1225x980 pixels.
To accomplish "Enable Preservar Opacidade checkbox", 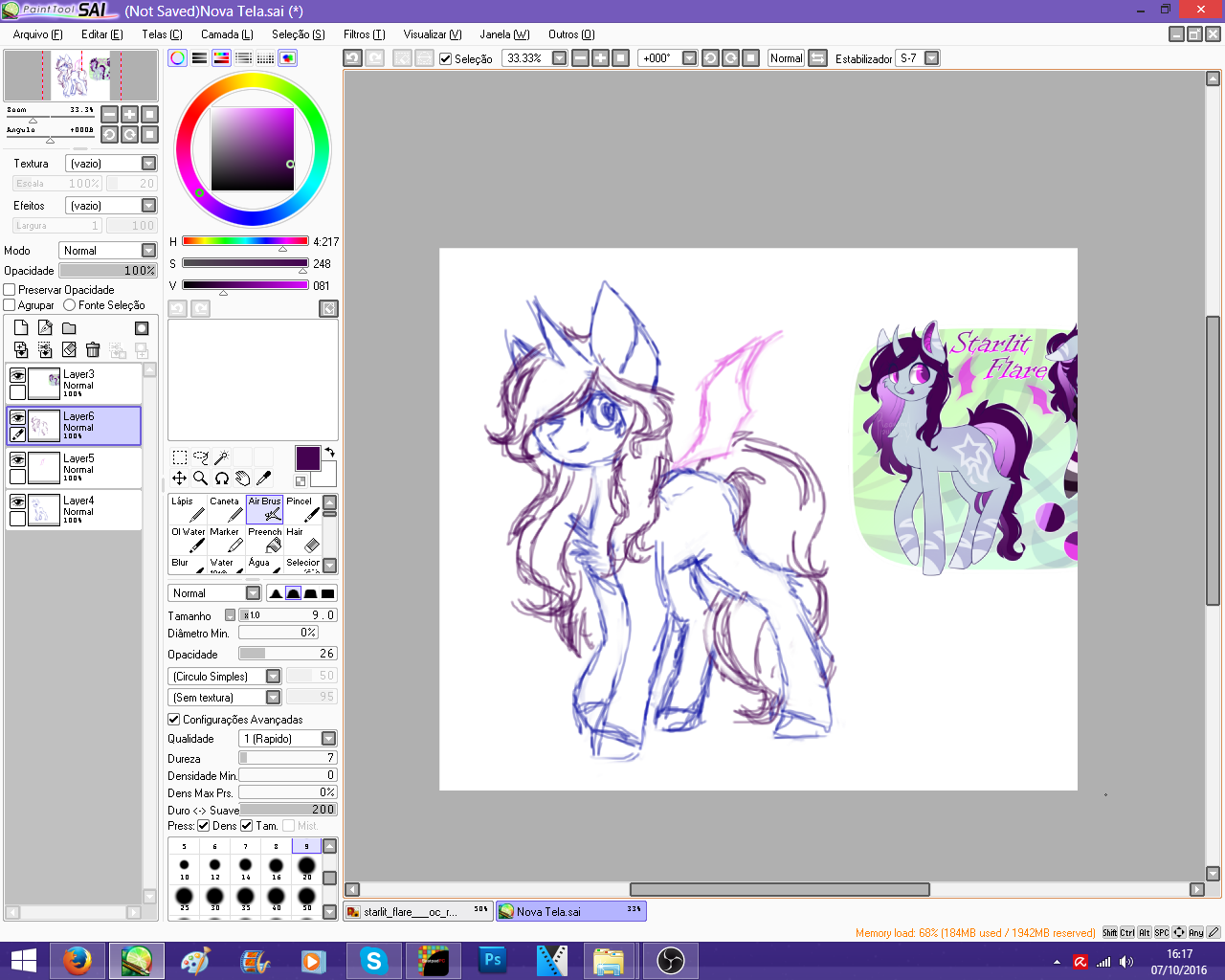I will [x=10, y=290].
